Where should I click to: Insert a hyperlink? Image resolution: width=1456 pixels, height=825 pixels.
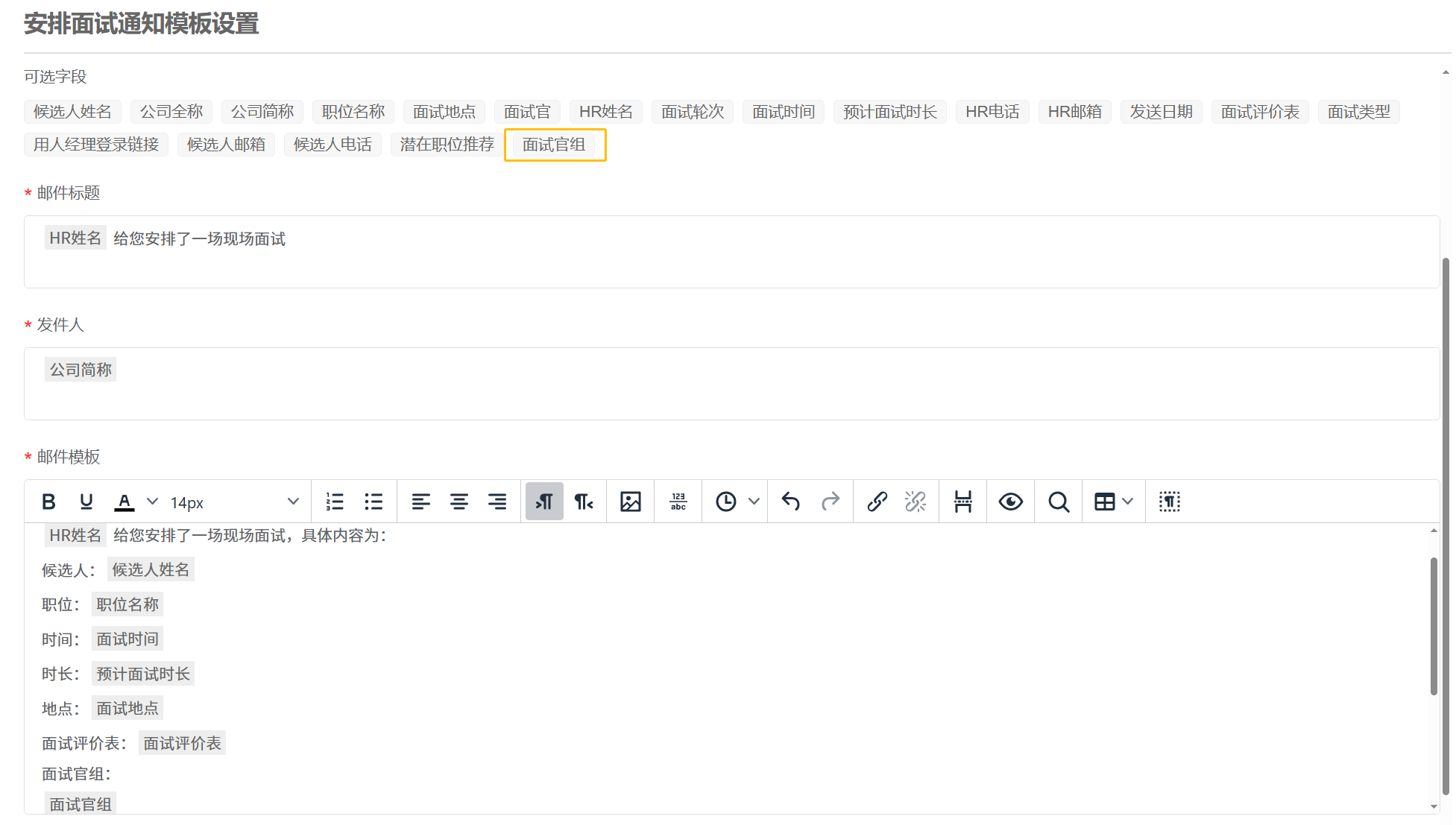pyautogui.click(x=877, y=502)
